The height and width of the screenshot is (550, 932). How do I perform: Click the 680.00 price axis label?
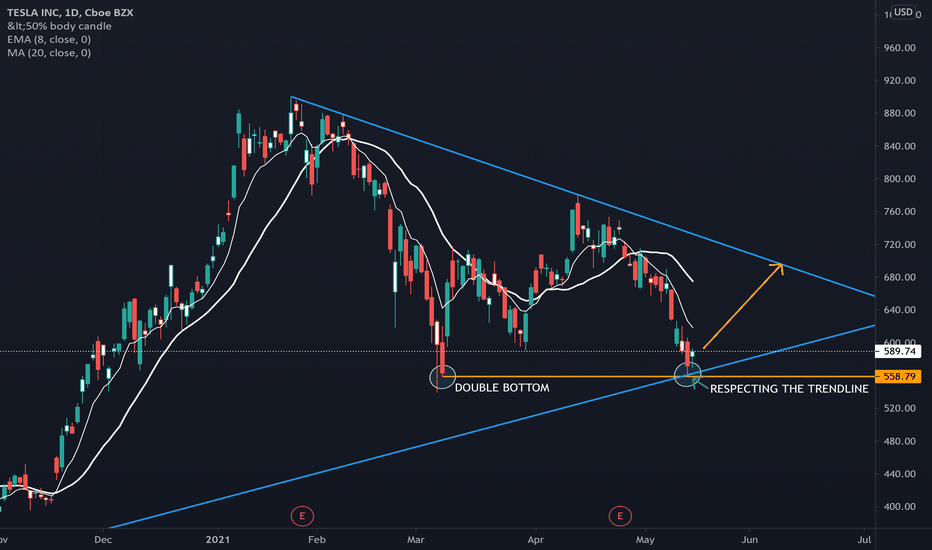[x=900, y=277]
